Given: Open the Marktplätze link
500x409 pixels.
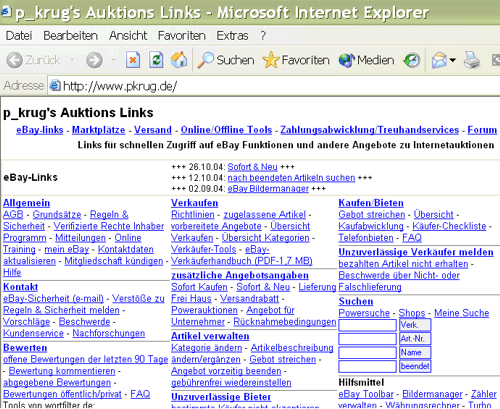Looking at the screenshot, I should pyautogui.click(x=98, y=130).
